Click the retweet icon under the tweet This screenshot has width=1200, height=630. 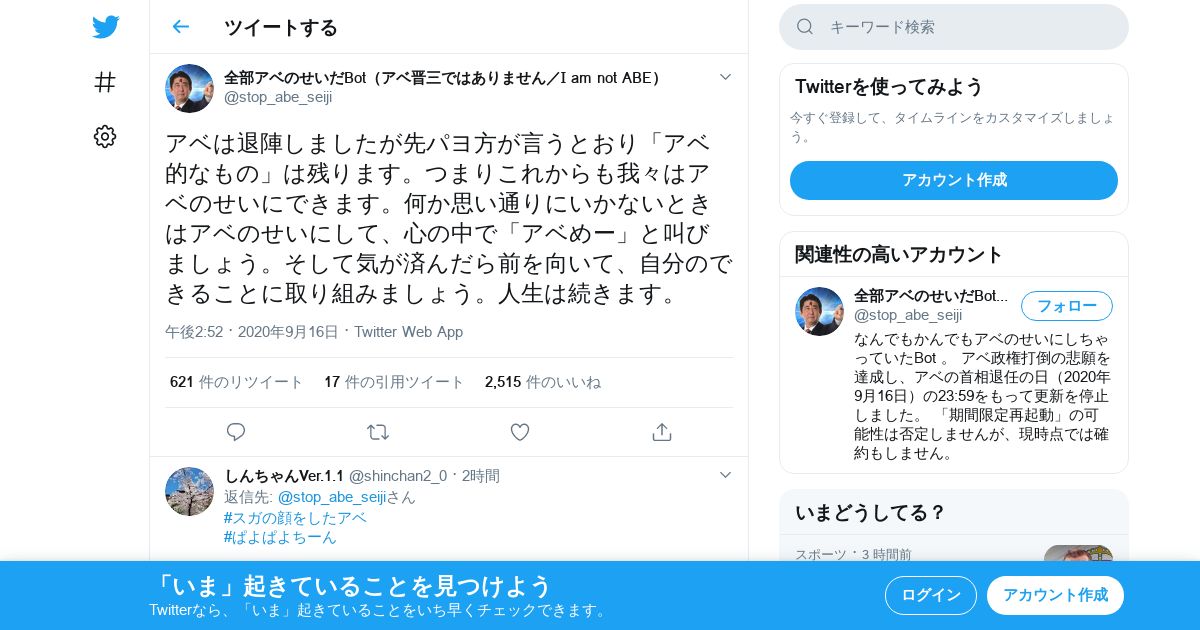pos(378,432)
